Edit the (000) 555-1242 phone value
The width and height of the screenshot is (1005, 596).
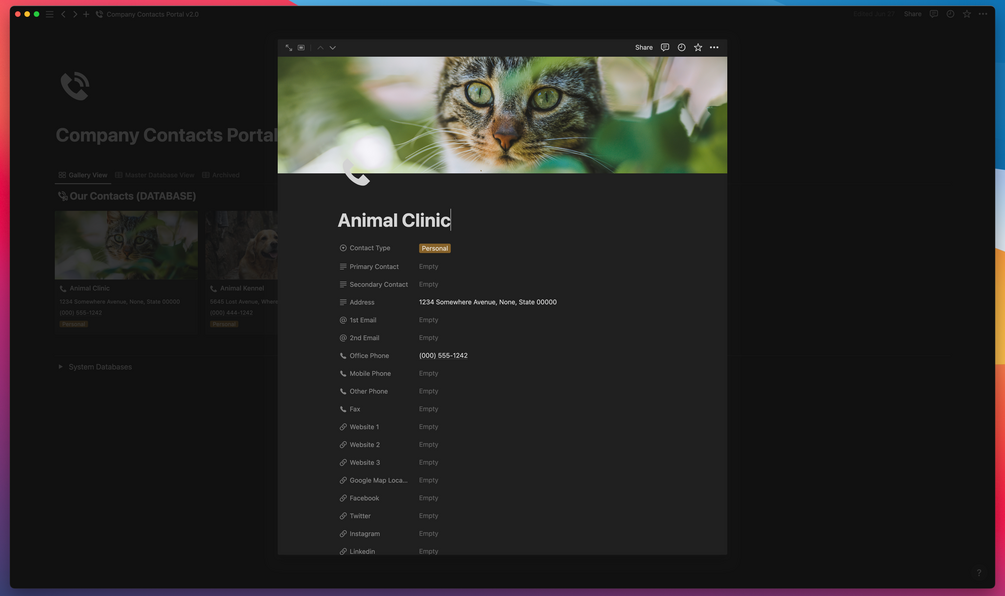pos(444,356)
